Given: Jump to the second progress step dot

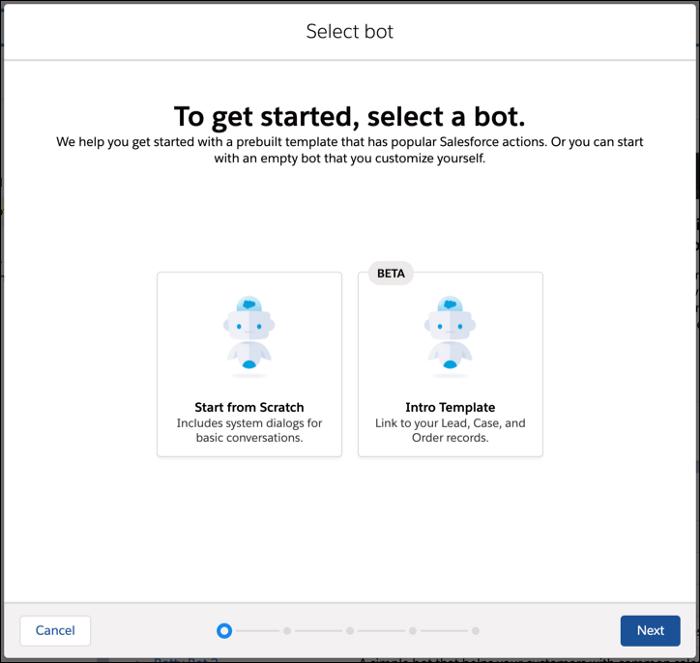Looking at the screenshot, I should [x=287, y=631].
